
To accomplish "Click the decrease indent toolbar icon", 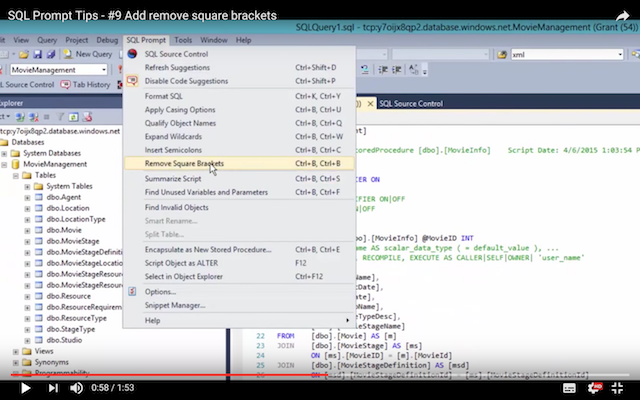I will coord(383,70).
